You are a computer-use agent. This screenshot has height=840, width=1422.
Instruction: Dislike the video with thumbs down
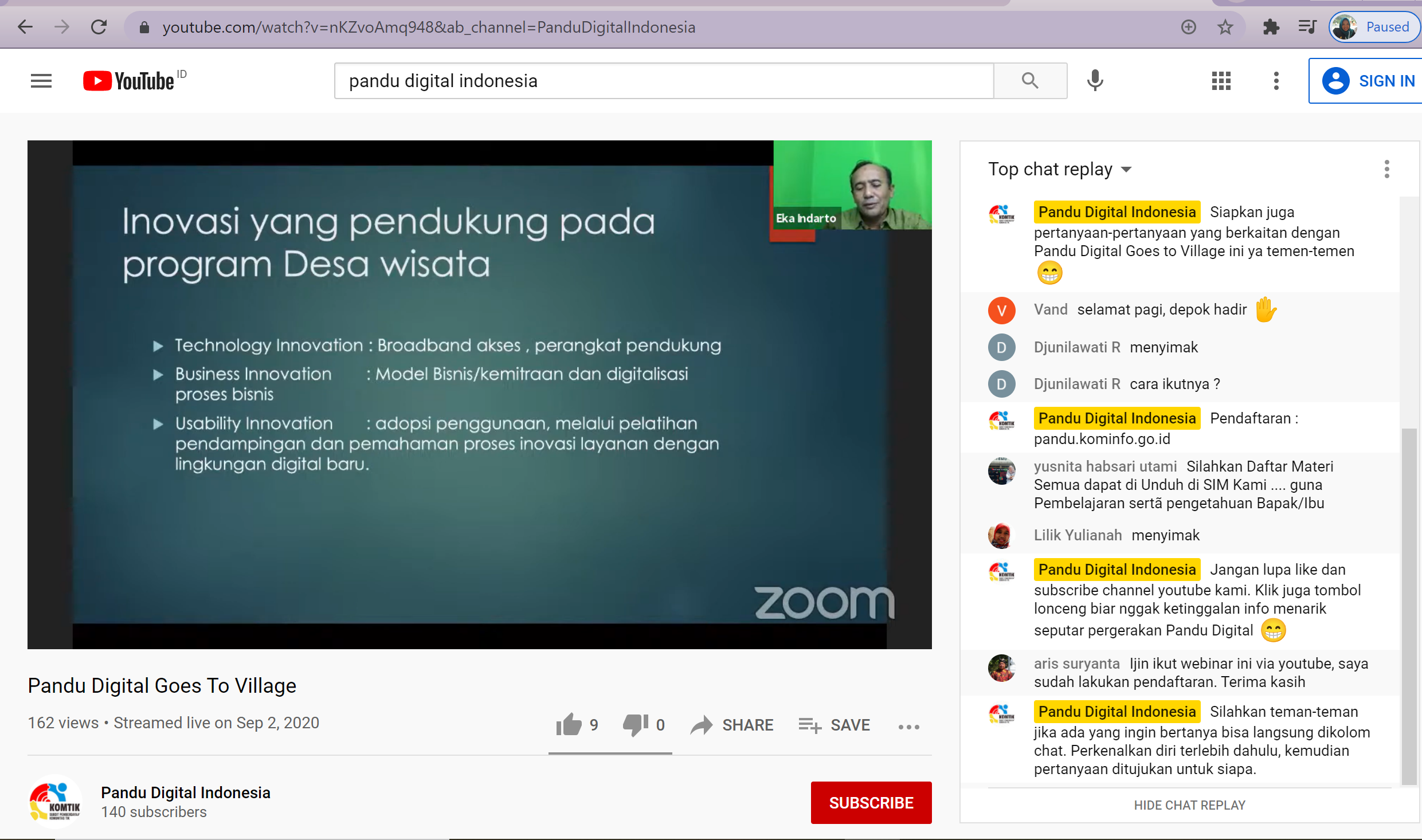(x=636, y=725)
